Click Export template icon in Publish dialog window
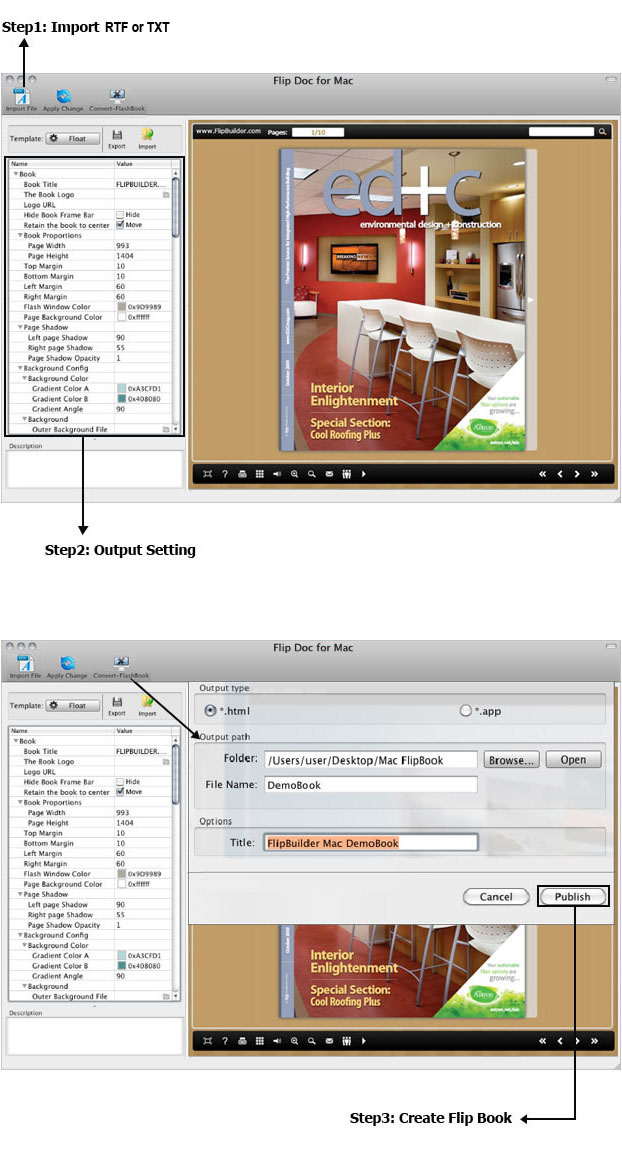This screenshot has height=1160, width=622. point(117,702)
